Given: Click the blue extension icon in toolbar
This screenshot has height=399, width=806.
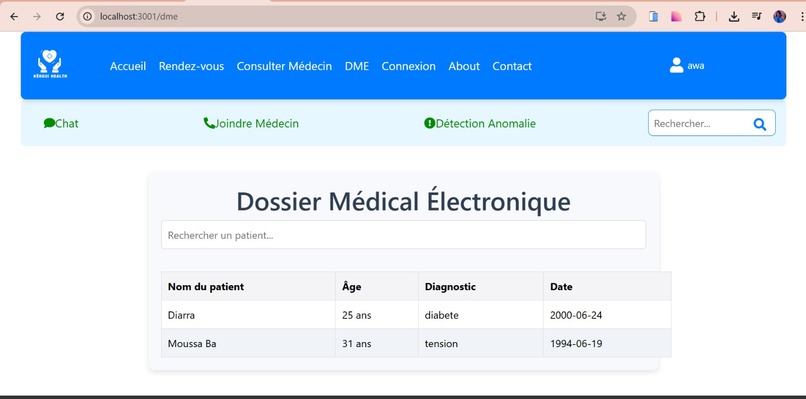Looking at the screenshot, I should point(653,16).
